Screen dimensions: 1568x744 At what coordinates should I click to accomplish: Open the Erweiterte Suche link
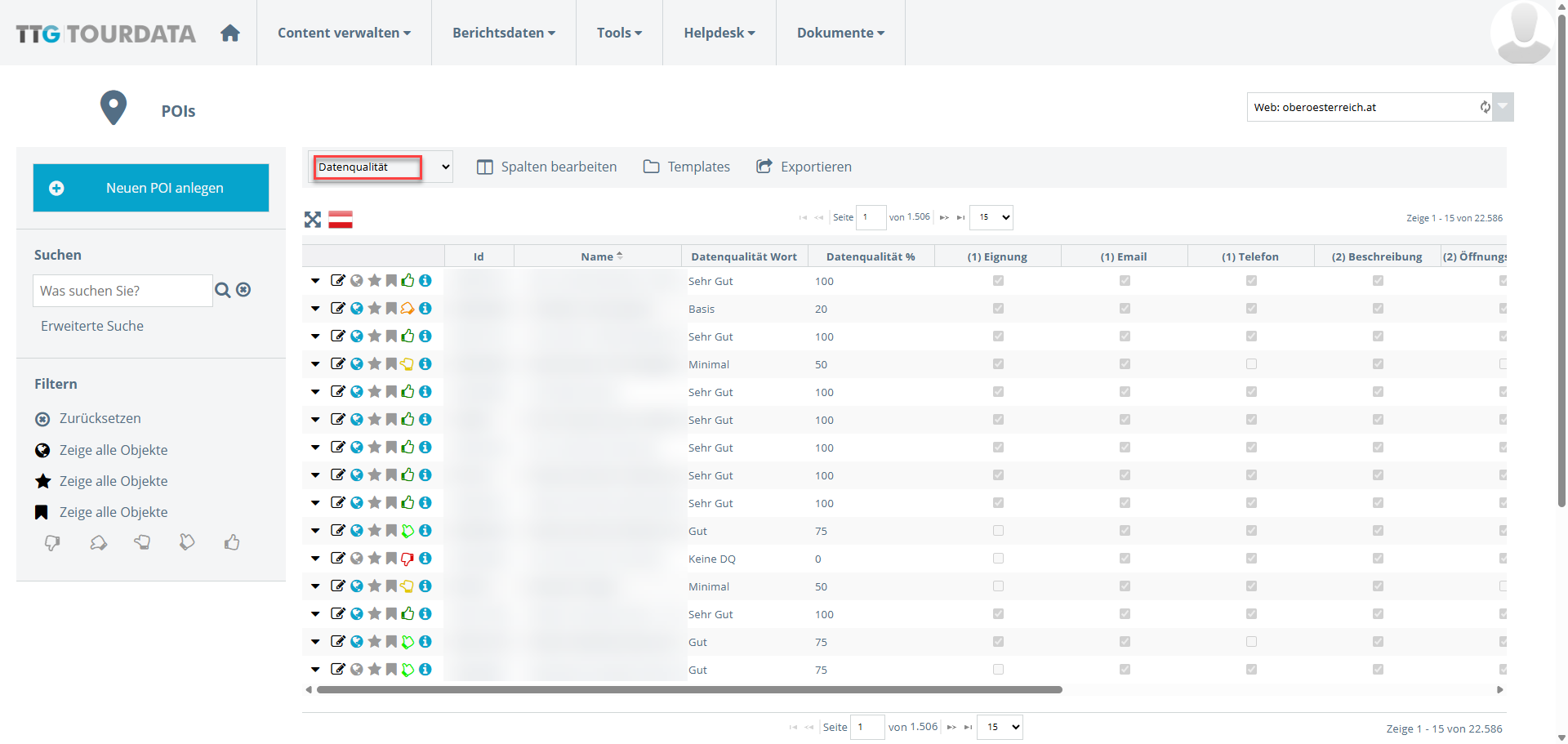pos(92,326)
